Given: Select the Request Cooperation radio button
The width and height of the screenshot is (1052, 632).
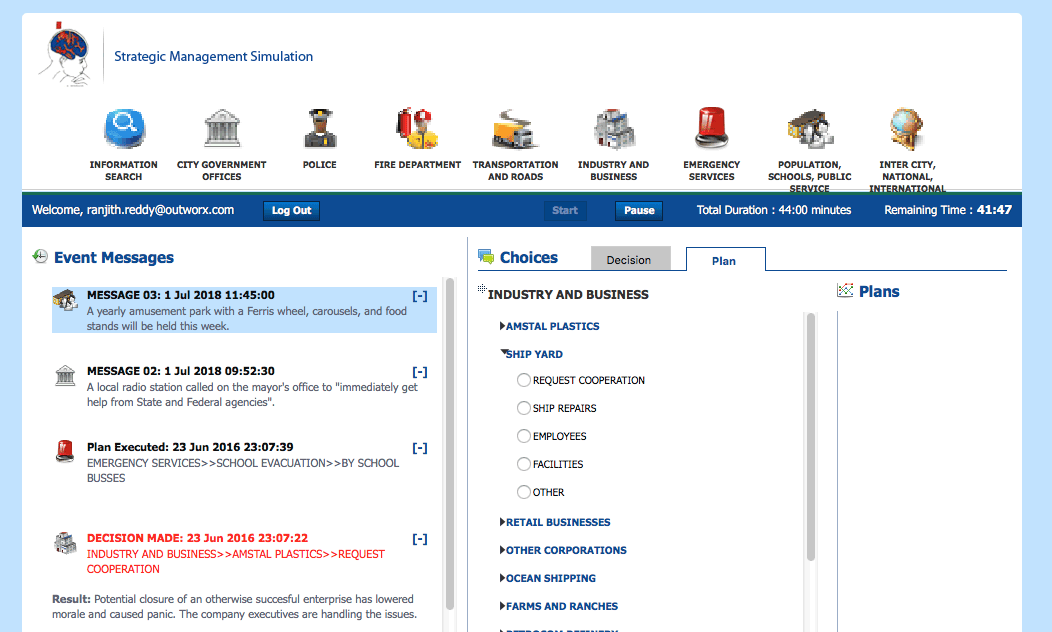Looking at the screenshot, I should (524, 380).
